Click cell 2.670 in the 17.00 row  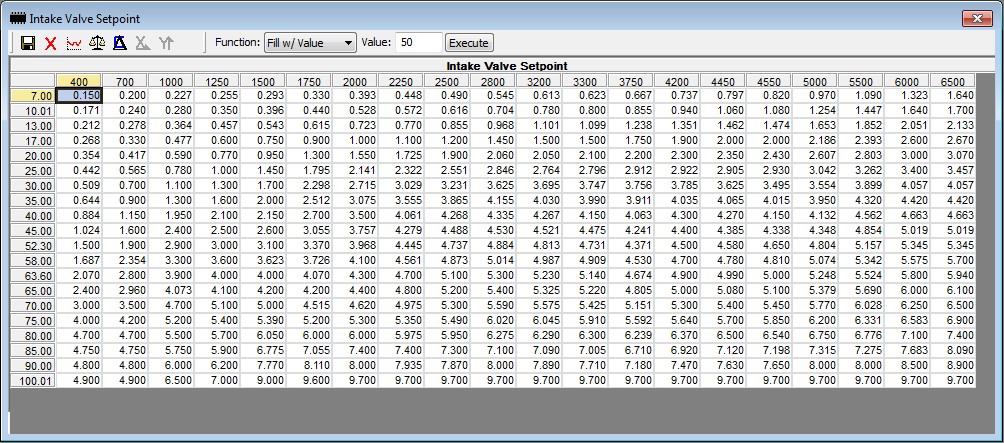tap(953, 141)
